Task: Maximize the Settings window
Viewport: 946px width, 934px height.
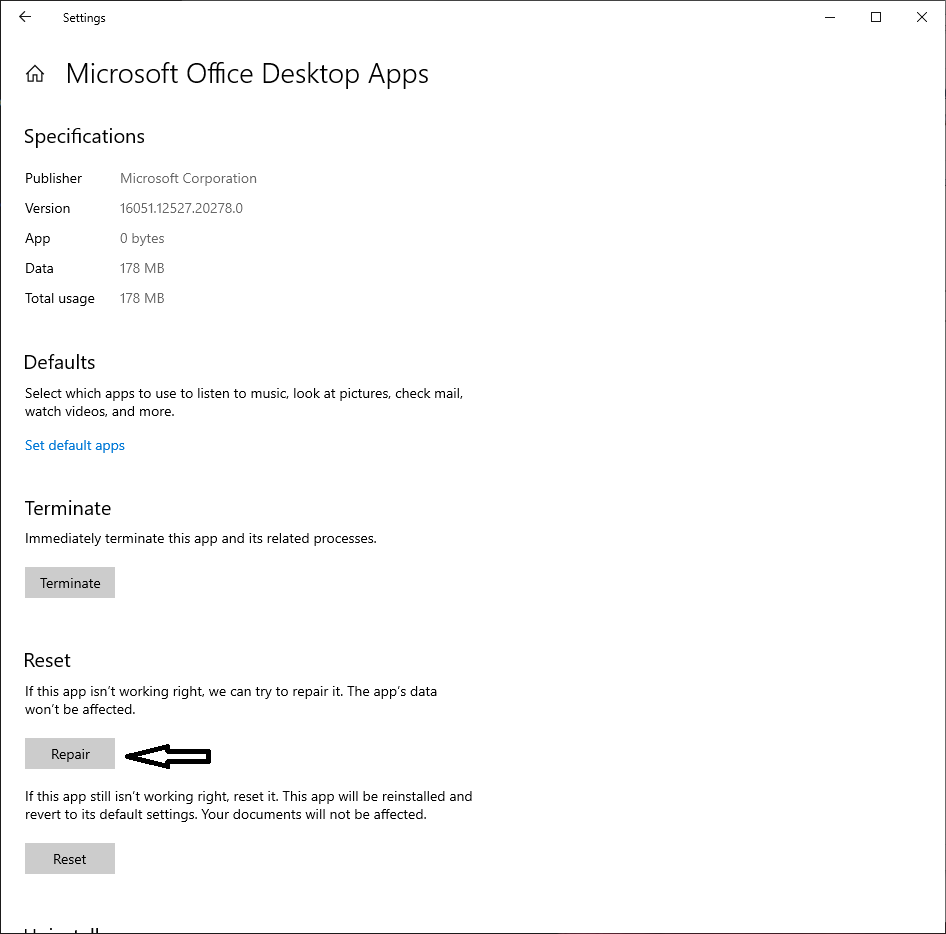Action: pyautogui.click(x=876, y=17)
